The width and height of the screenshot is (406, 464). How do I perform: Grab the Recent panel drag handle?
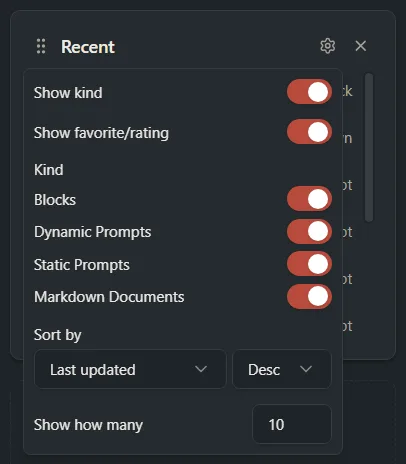click(41, 46)
